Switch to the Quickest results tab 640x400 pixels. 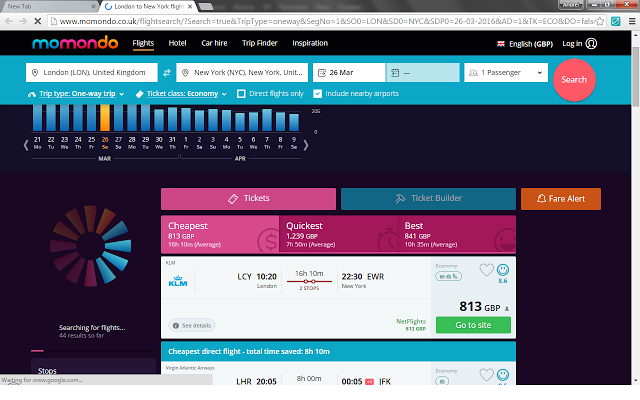tap(338, 234)
